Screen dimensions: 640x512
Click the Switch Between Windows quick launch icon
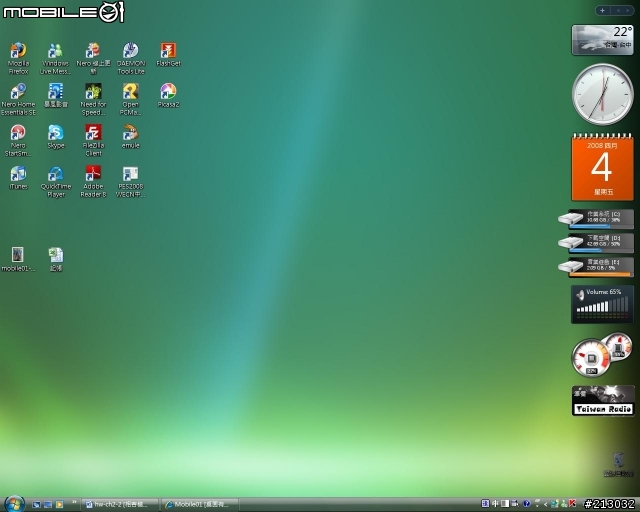coord(48,505)
